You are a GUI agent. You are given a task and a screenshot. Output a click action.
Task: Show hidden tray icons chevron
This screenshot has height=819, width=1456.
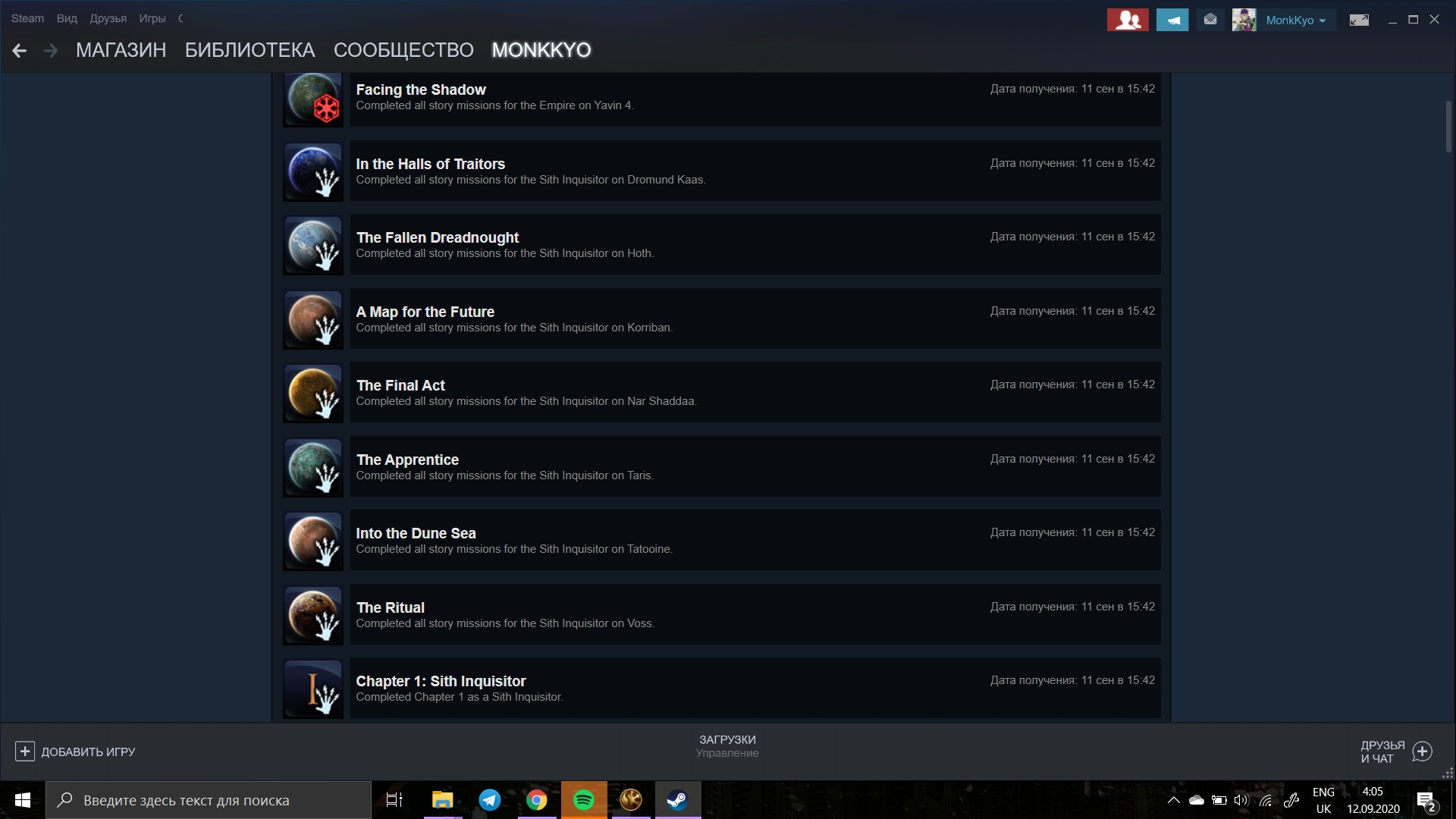(1173, 800)
